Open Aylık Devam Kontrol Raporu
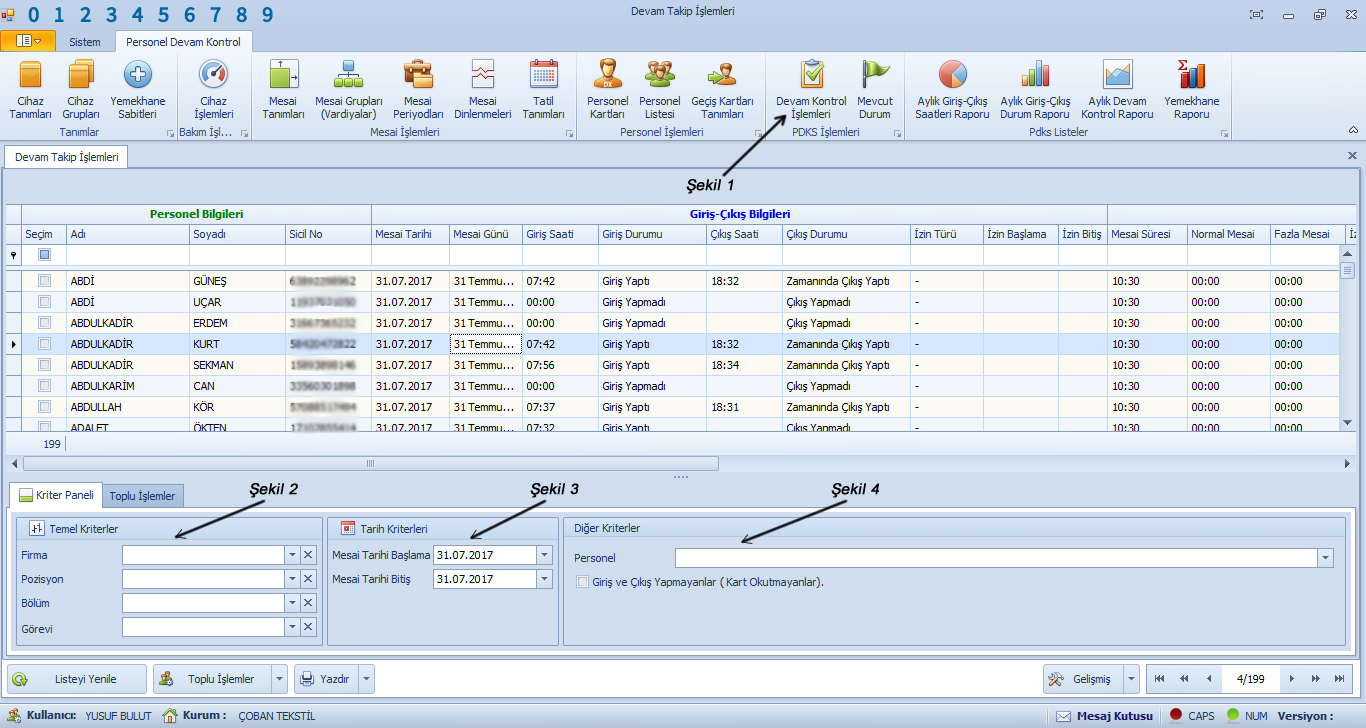This screenshot has width=1366, height=728. [1117, 89]
